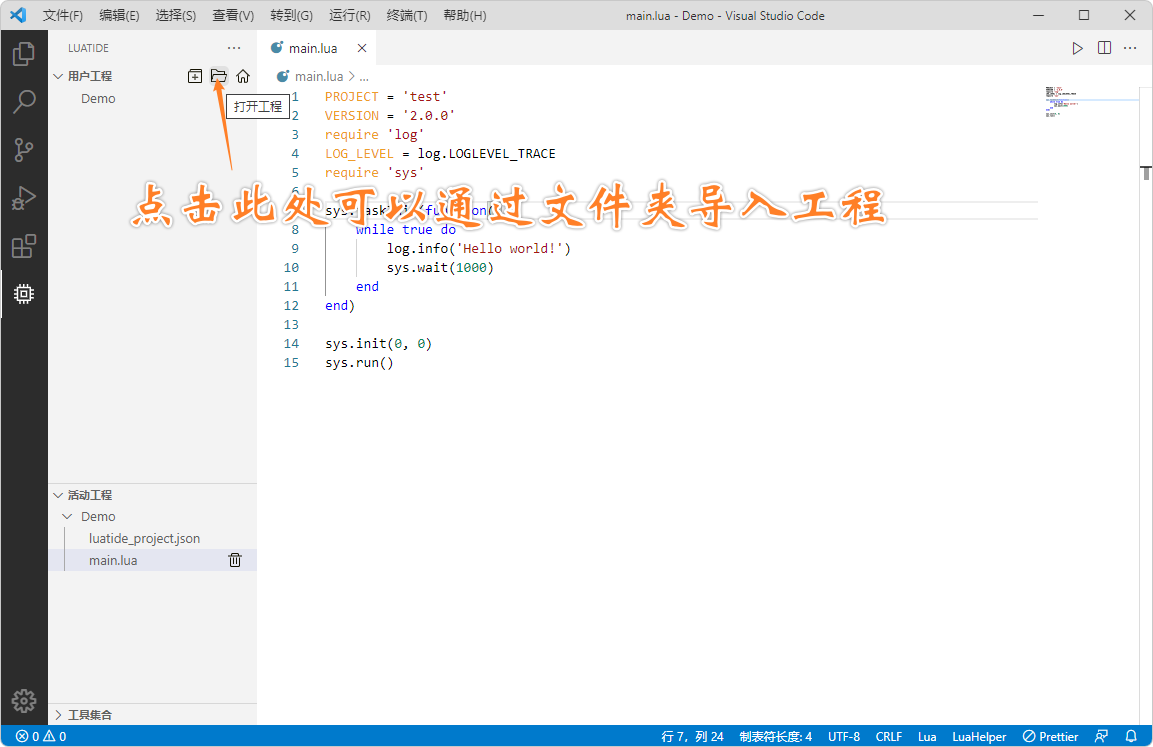The width and height of the screenshot is (1153, 747).
Task: Click the 行 7, 列 24 cursor position
Action: (692, 736)
